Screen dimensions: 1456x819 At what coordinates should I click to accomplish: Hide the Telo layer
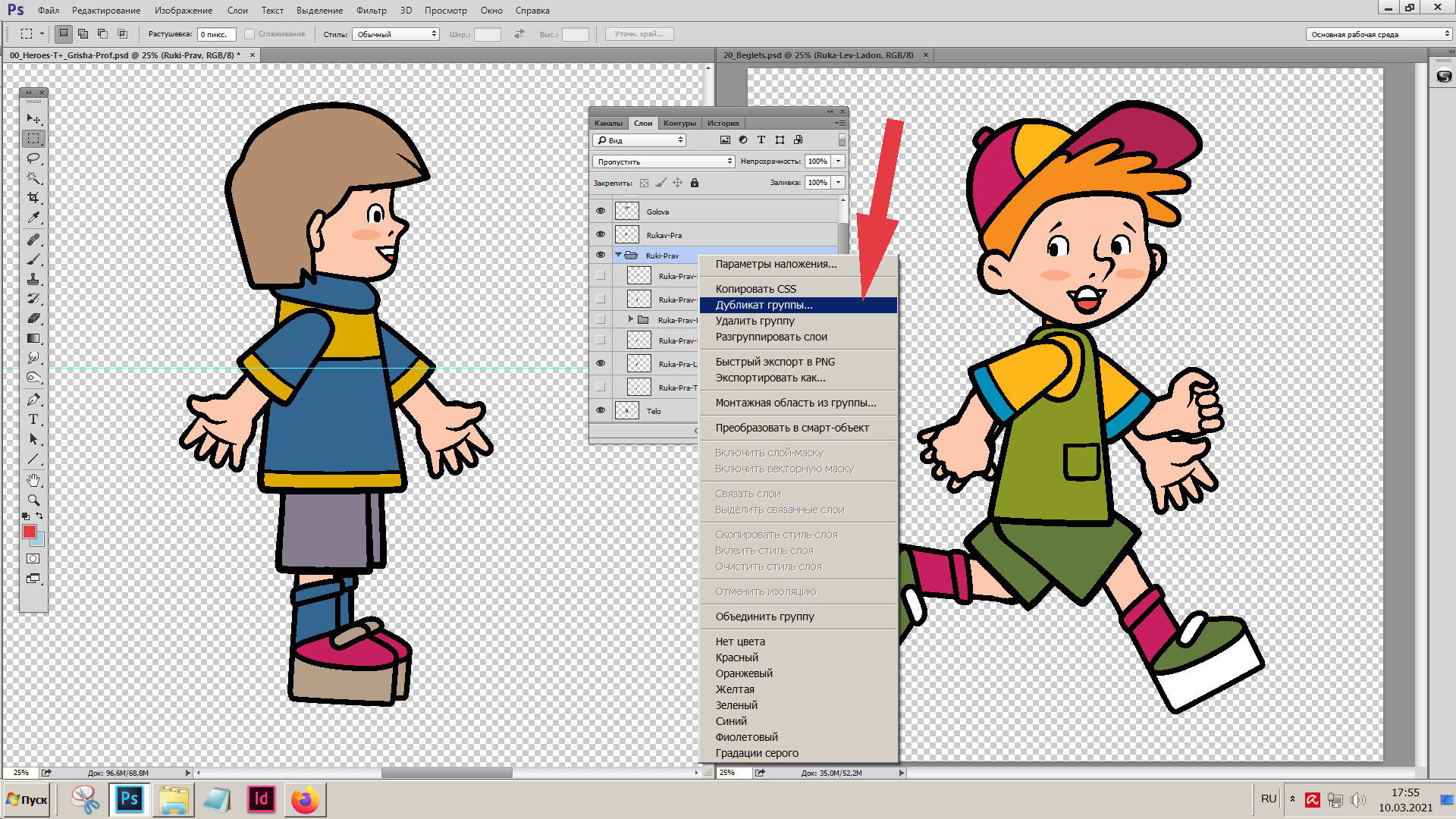601,411
